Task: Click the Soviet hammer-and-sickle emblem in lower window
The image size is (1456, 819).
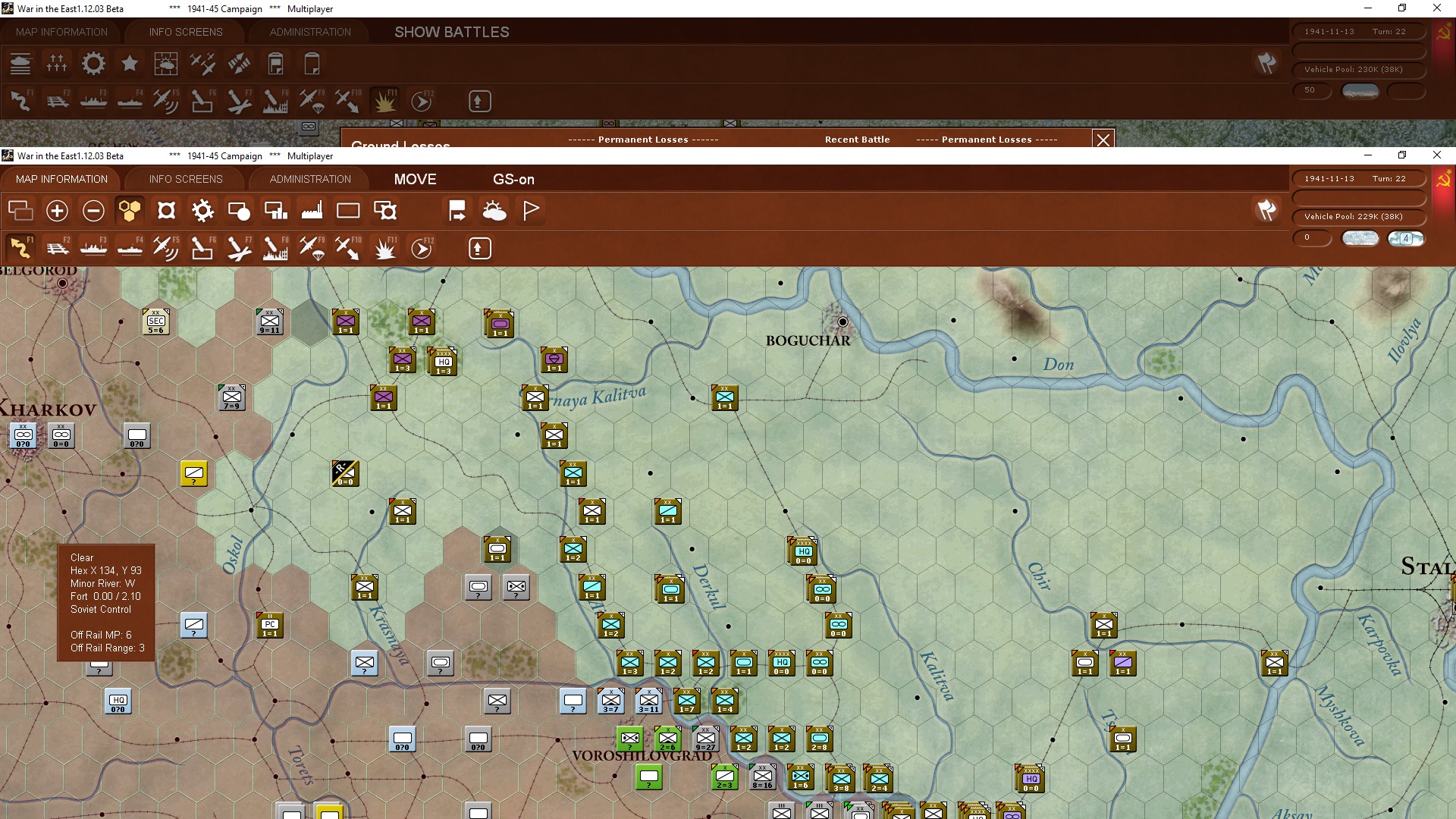Action: click(x=1444, y=180)
